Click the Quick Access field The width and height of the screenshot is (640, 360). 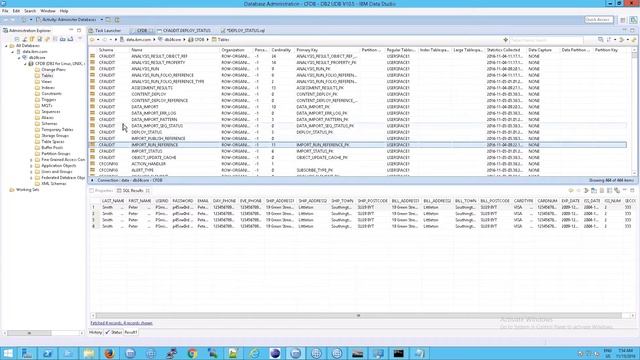(598, 20)
